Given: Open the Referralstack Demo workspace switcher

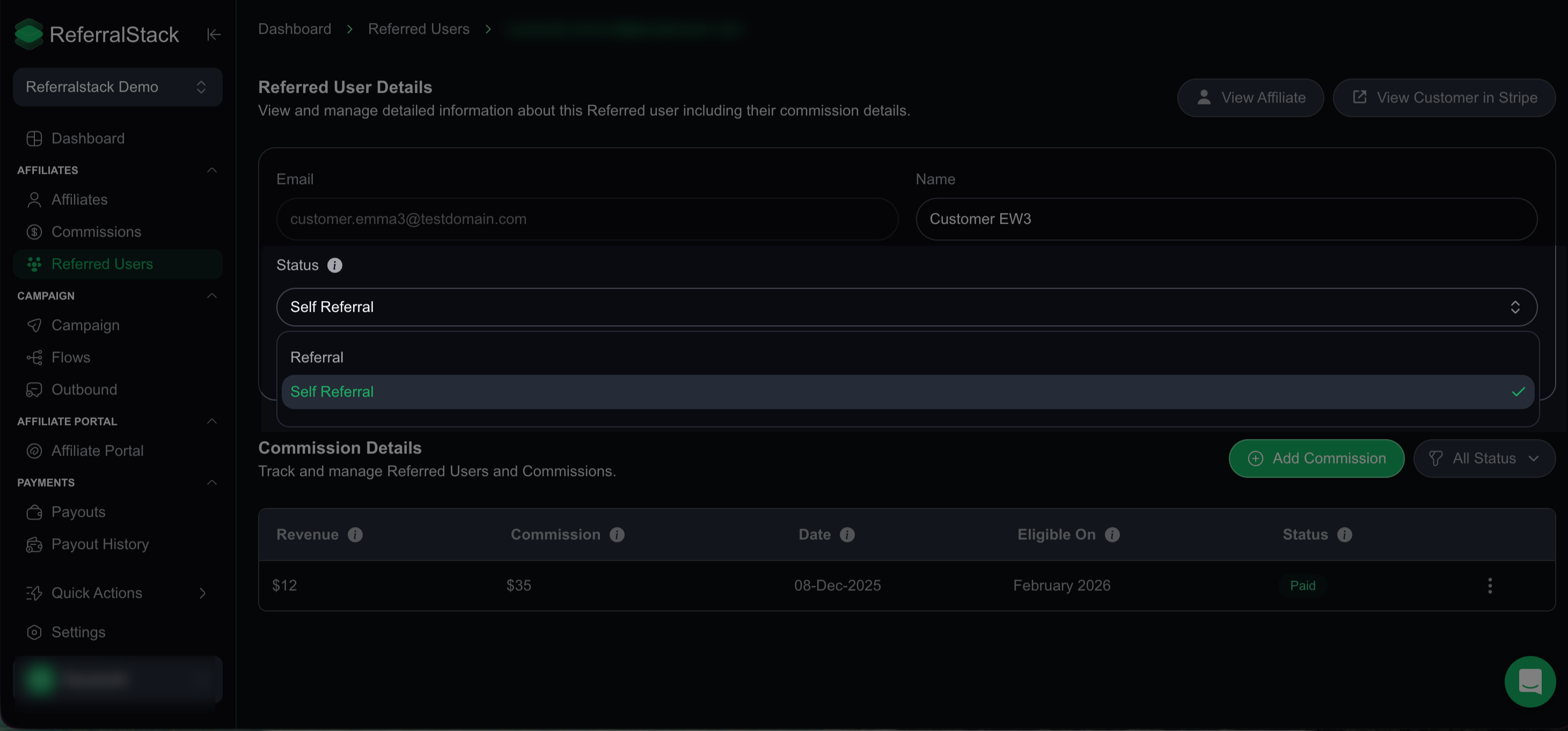Looking at the screenshot, I should 118,87.
